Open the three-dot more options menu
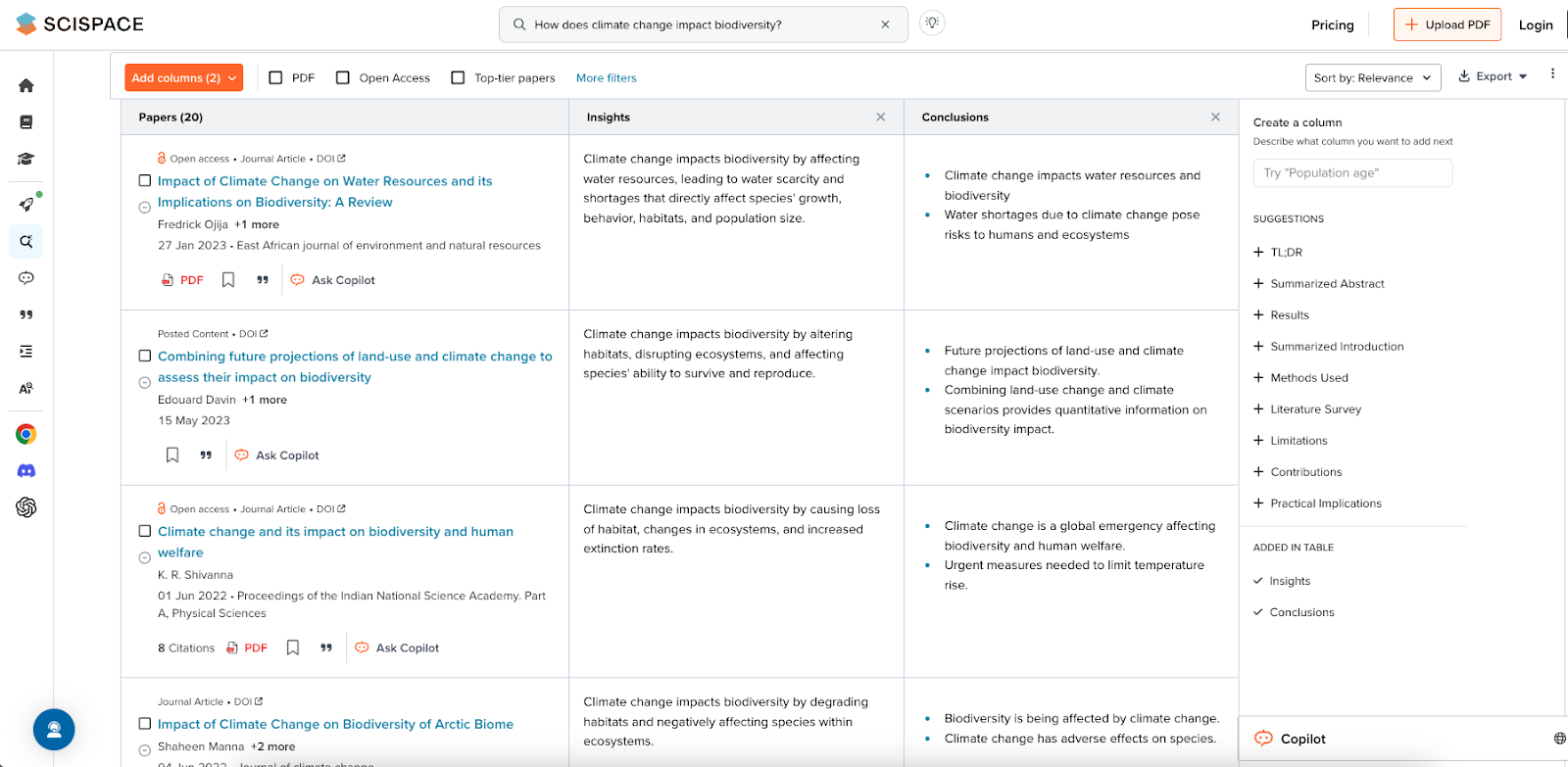The image size is (1568, 767). point(1552,73)
